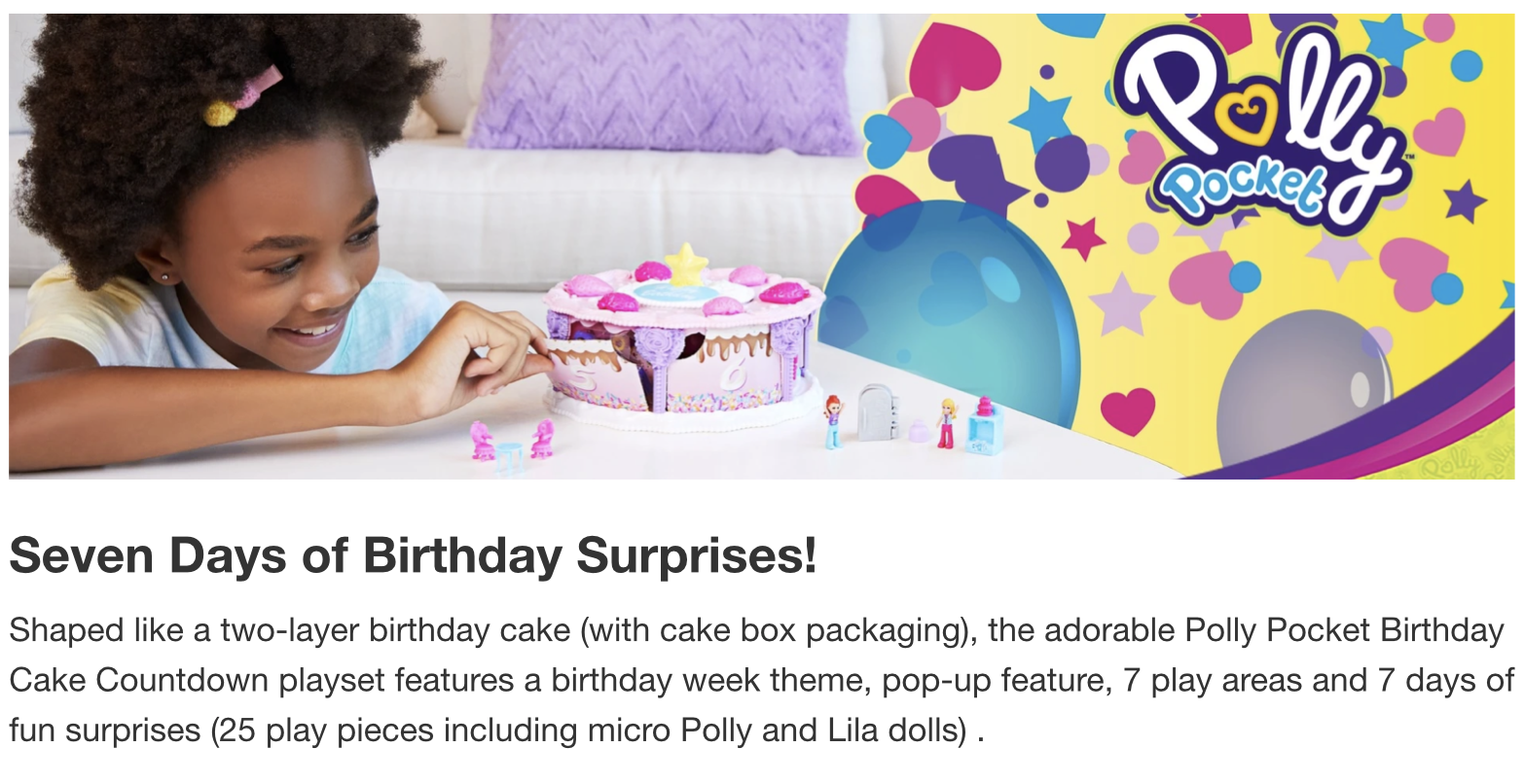Click the product description paragraph
Image resolution: width=1524 pixels, height=784 pixels.
pyautogui.click(x=762, y=679)
